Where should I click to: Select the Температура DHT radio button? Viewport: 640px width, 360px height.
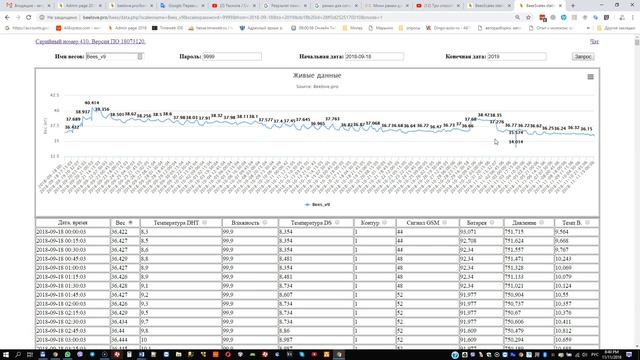[x=204, y=222]
